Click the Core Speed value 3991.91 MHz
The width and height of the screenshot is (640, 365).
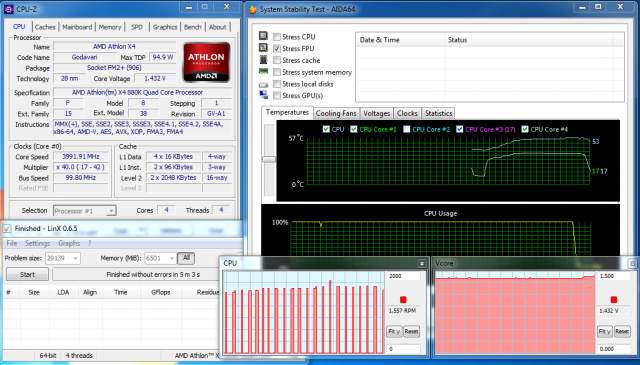[x=81, y=156]
